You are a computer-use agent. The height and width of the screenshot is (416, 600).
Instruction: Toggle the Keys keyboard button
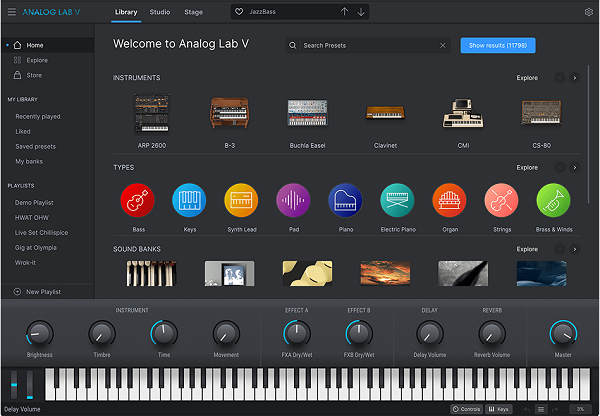click(x=499, y=409)
